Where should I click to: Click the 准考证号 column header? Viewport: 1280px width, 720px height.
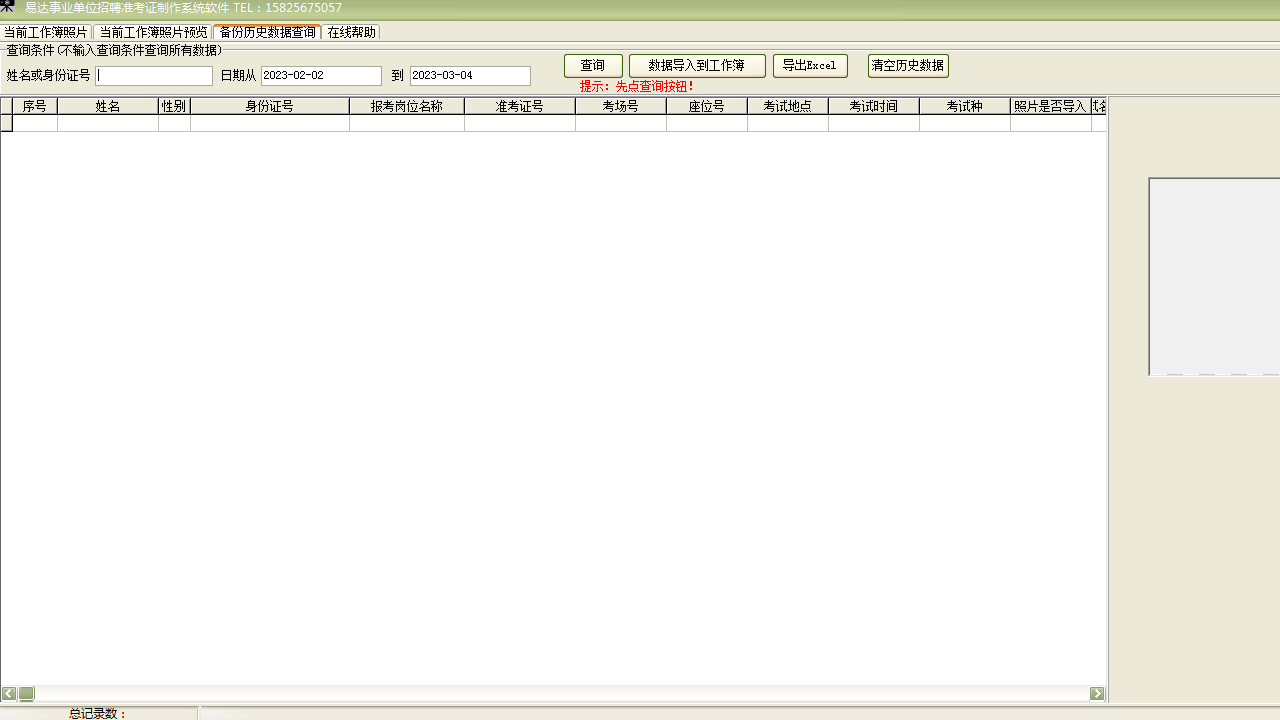pyautogui.click(x=520, y=106)
